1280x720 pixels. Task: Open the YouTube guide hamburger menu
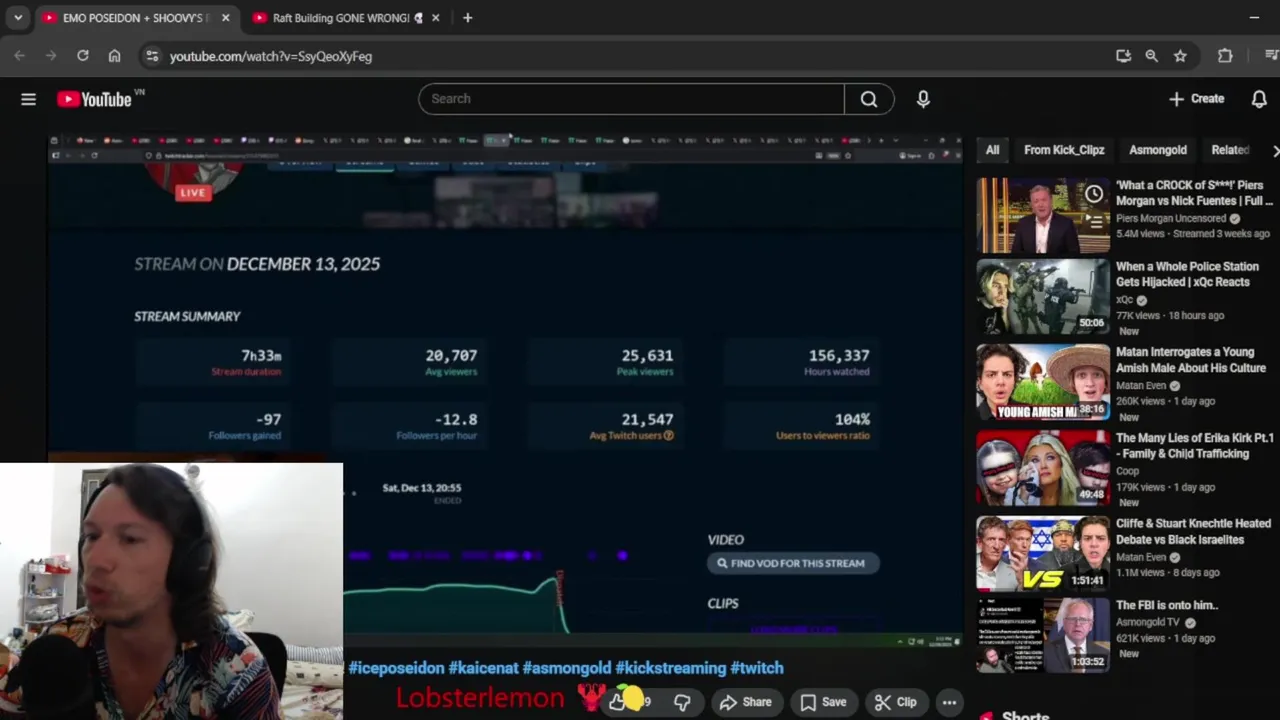pyautogui.click(x=28, y=99)
